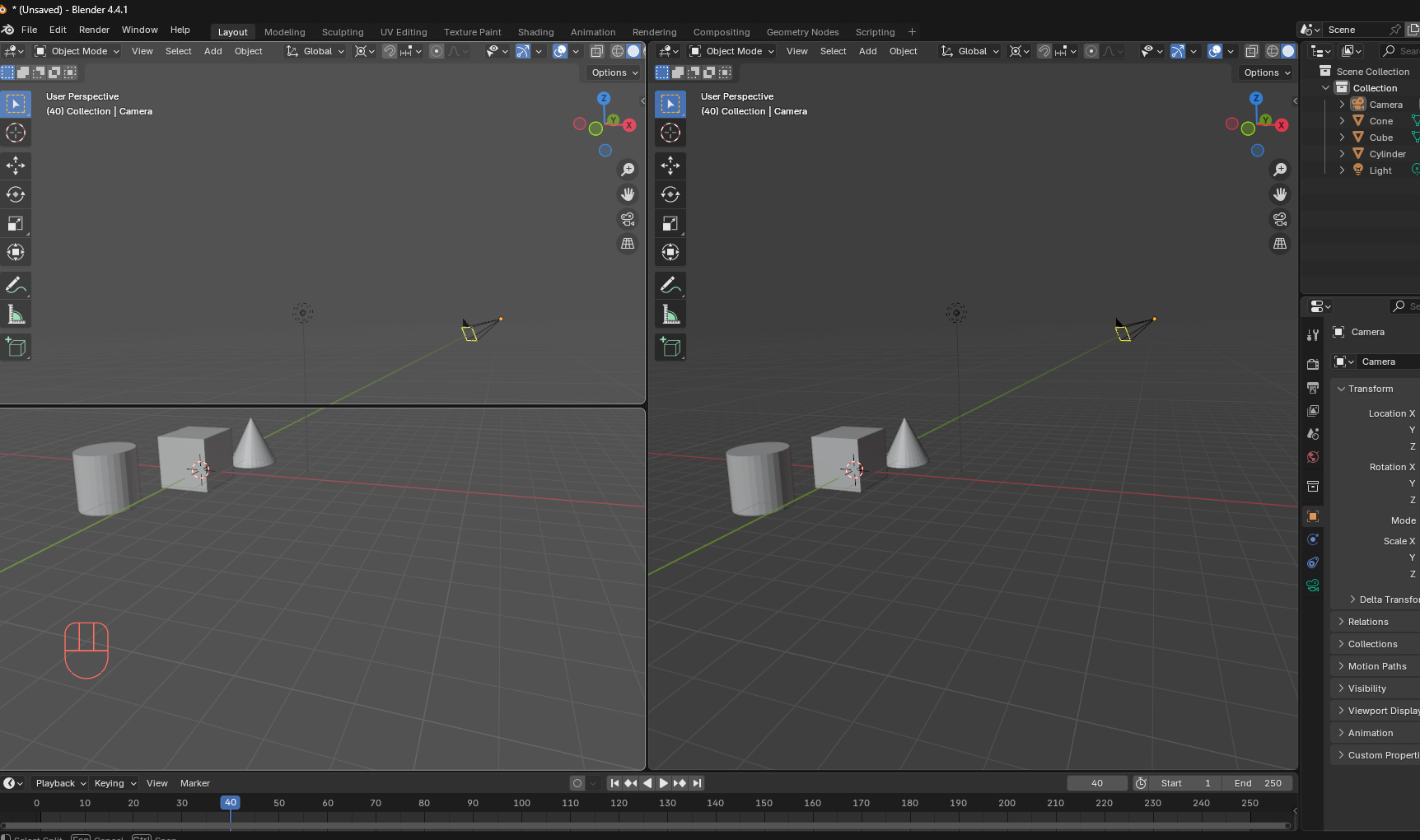Open the Object Constraints properties tab
This screenshot has height=840, width=1420.
point(1313,562)
